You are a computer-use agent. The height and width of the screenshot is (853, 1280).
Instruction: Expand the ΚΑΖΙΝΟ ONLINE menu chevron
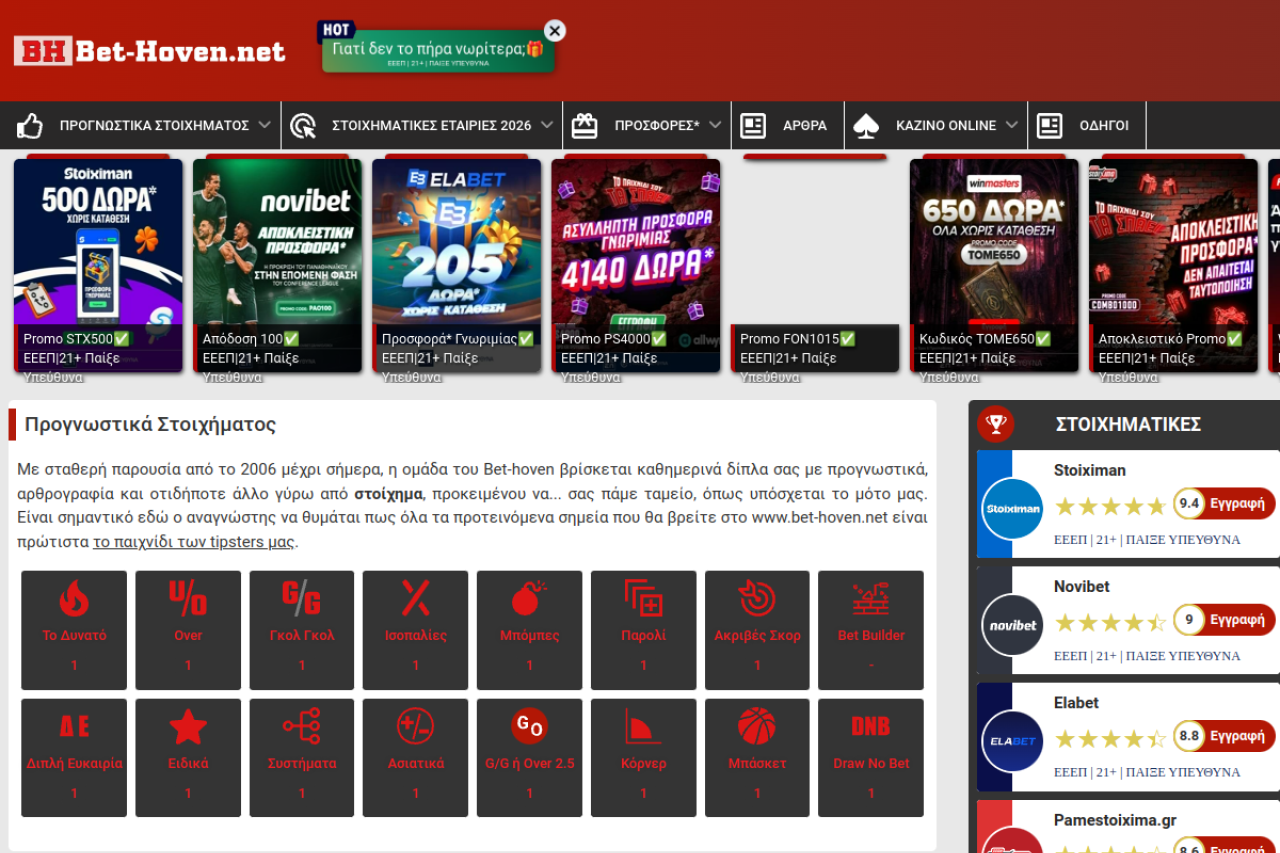click(1012, 125)
